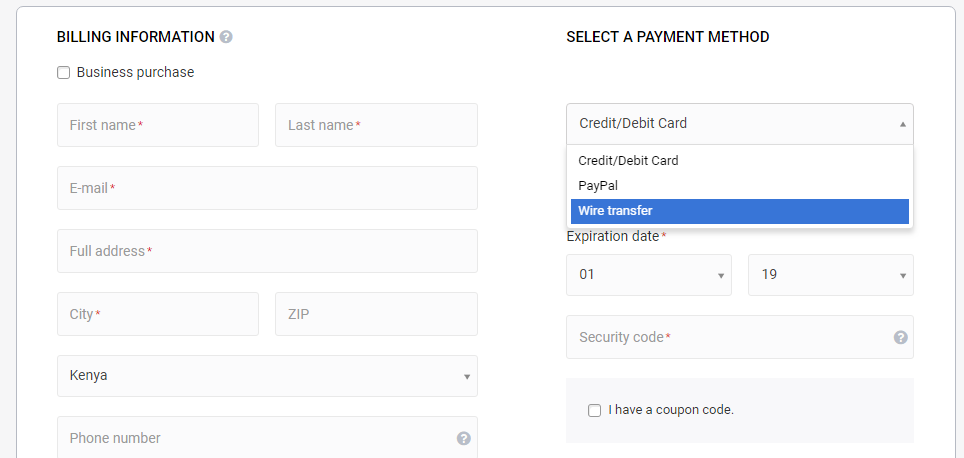Screen dimensions: 964x458
Task: Click into the Last name field
Action: [376, 125]
